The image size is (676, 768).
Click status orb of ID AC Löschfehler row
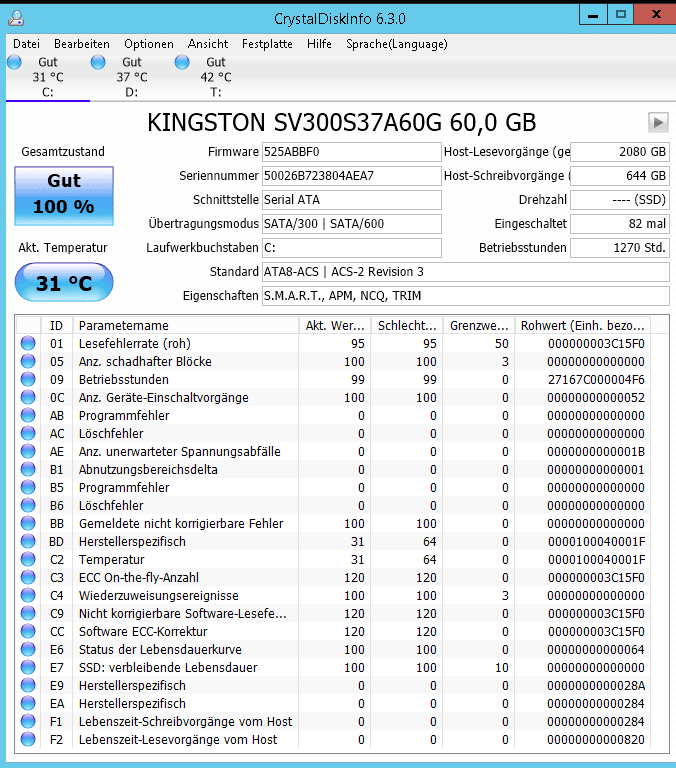[28, 433]
